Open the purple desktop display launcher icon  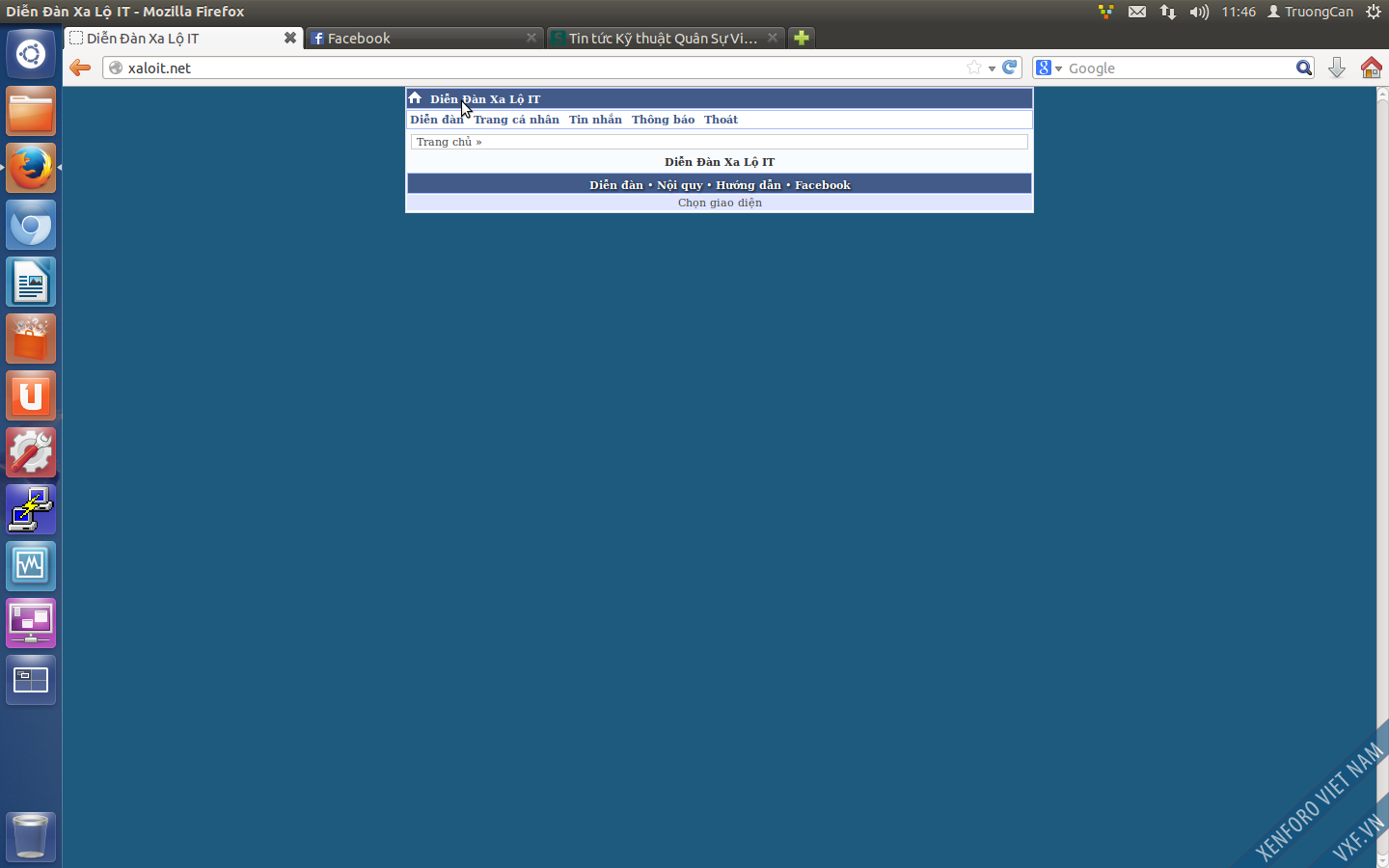point(31,623)
